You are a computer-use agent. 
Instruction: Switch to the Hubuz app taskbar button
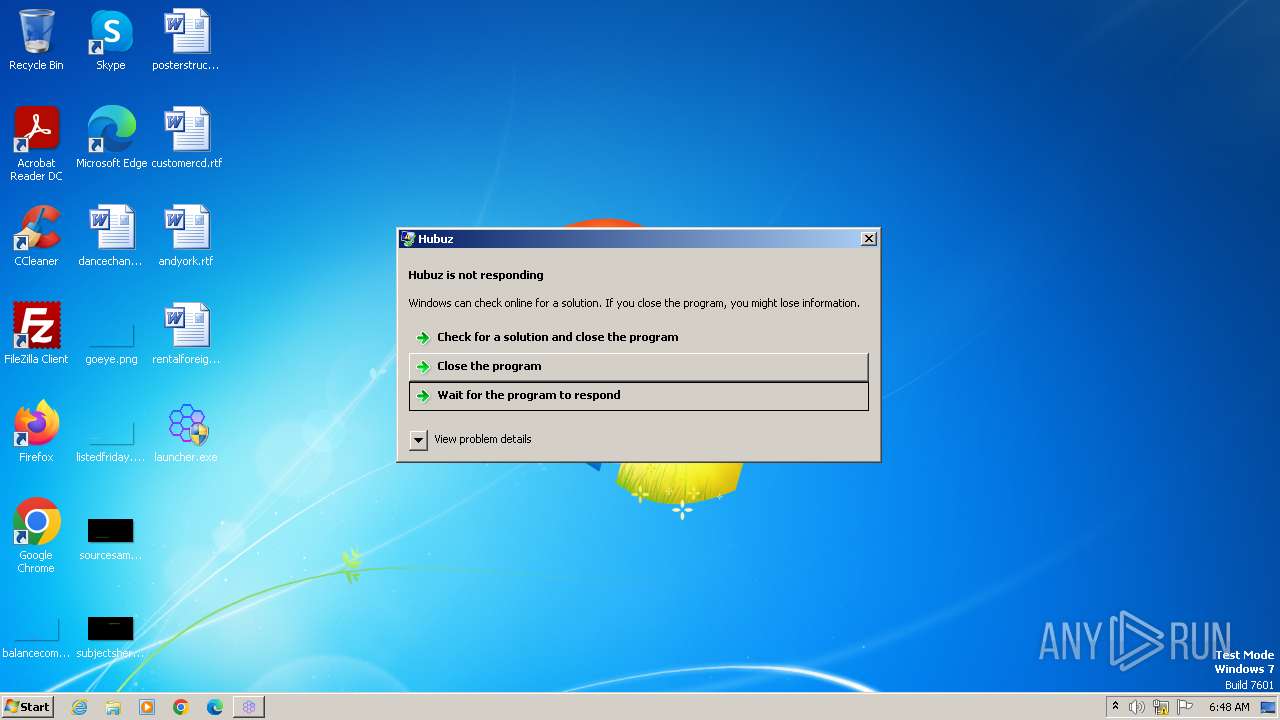pyautogui.click(x=249, y=707)
